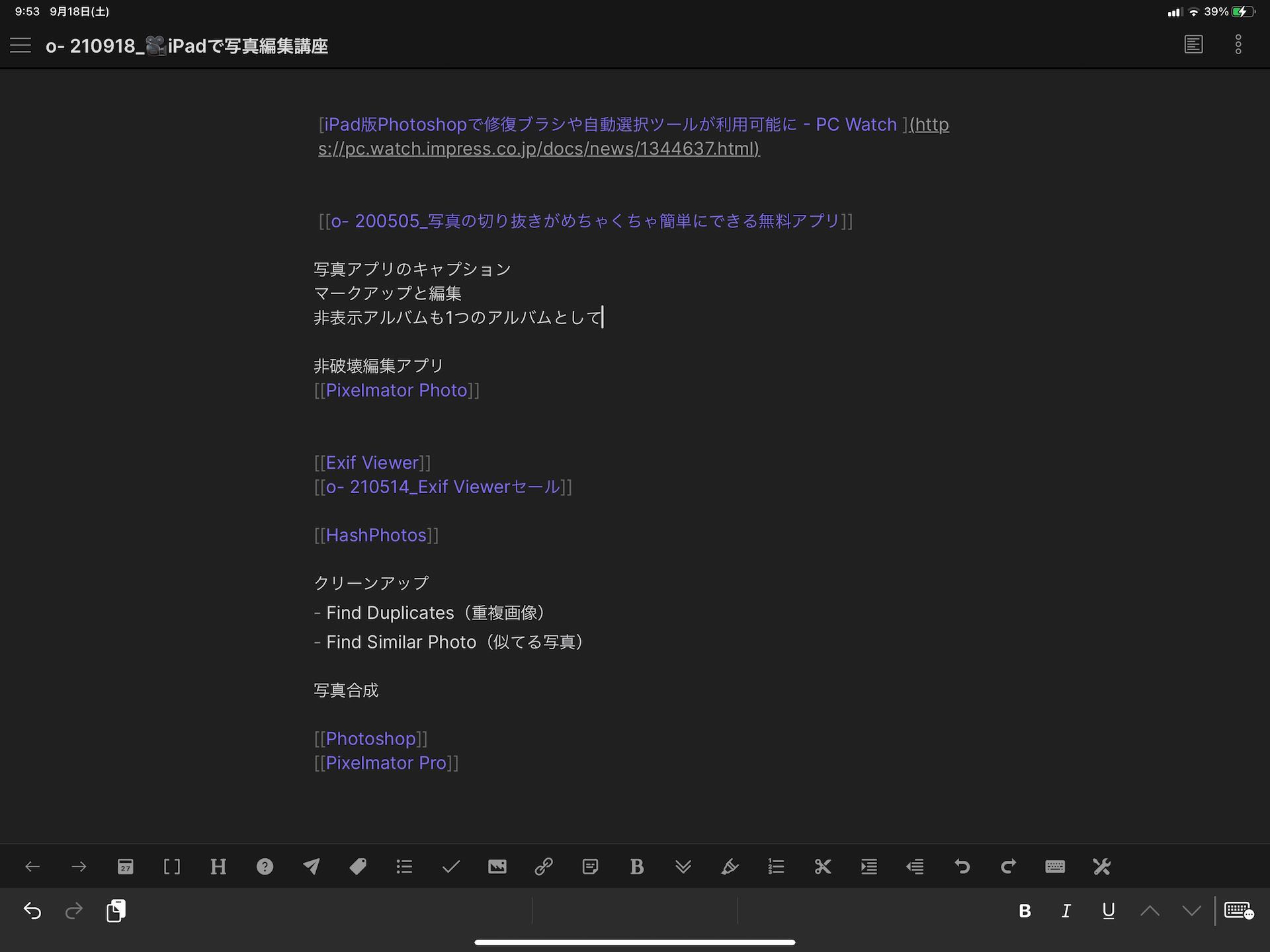The image size is (1270, 952).
Task: Toggle bullet list formatting
Action: 404,867
